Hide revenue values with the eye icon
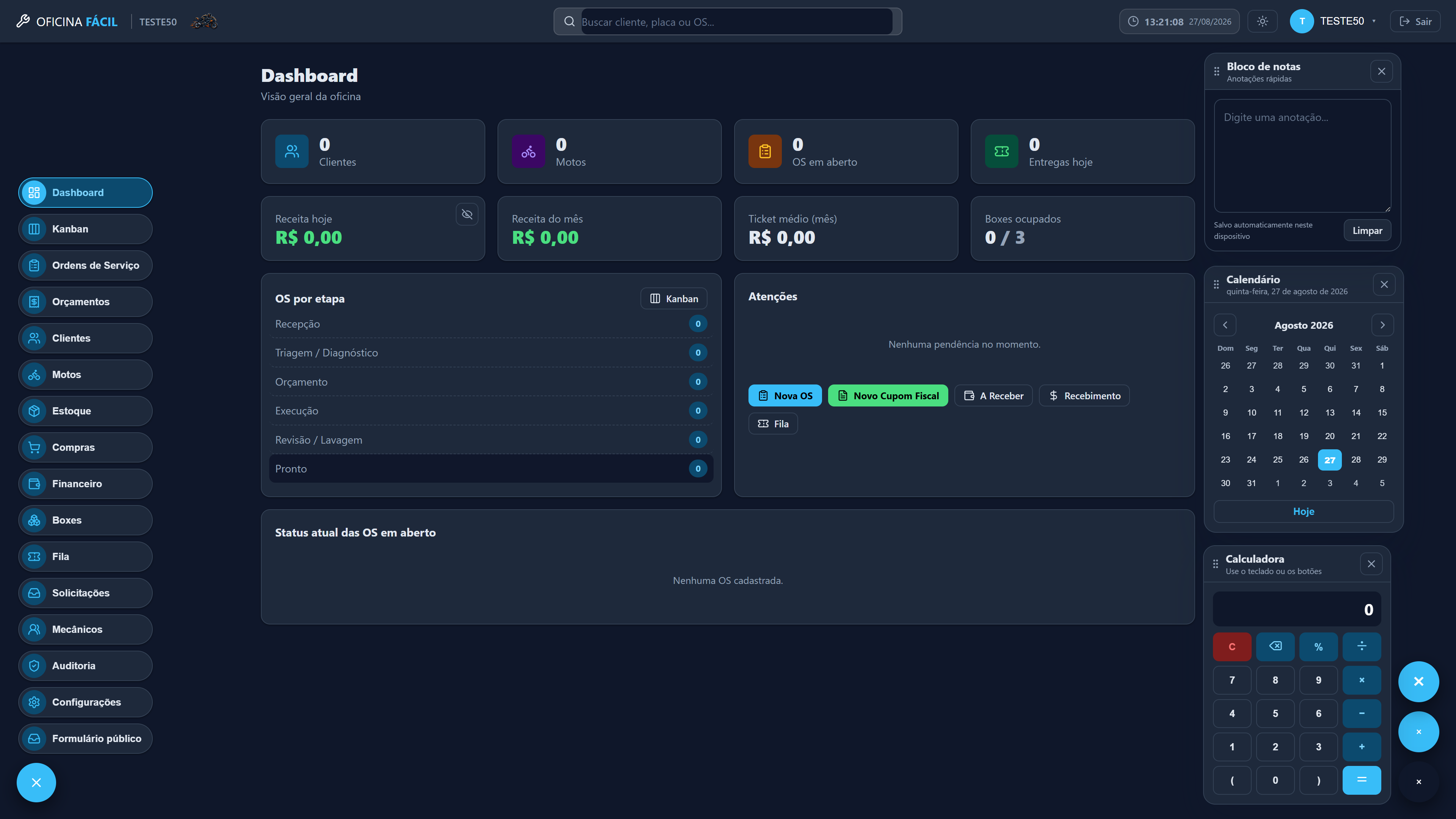Viewport: 1456px width, 819px height. tap(467, 214)
